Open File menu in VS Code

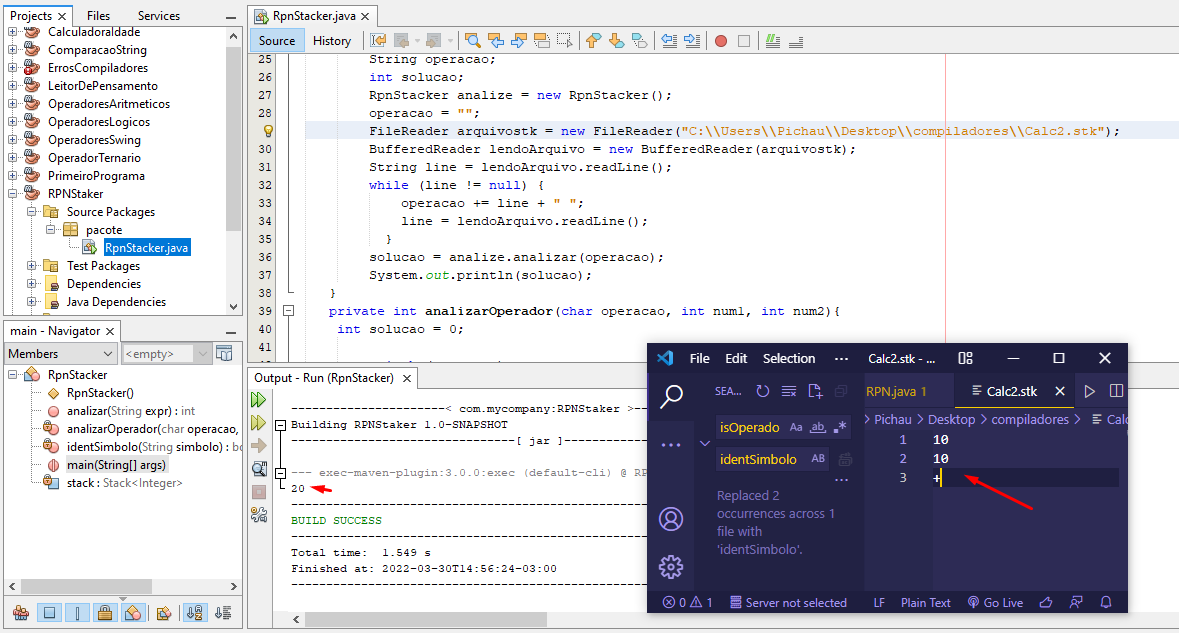click(x=699, y=359)
